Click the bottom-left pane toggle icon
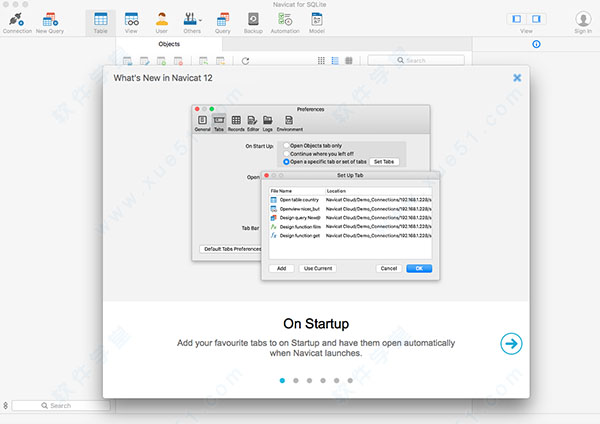The height and width of the screenshot is (424, 600). pyautogui.click(x=5, y=405)
